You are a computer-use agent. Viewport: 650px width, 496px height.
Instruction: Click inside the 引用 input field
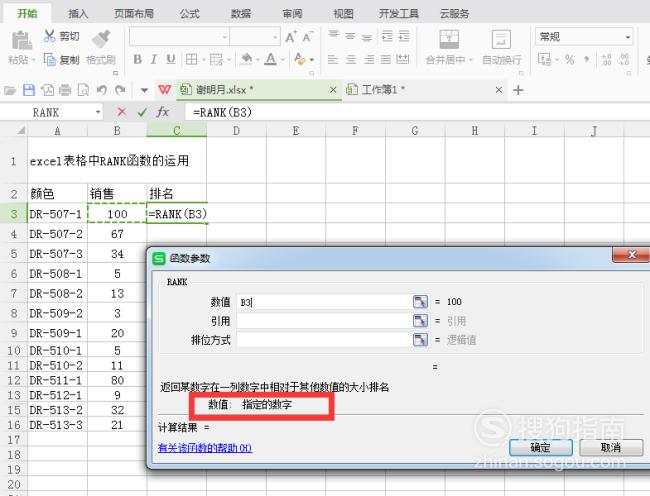point(324,320)
